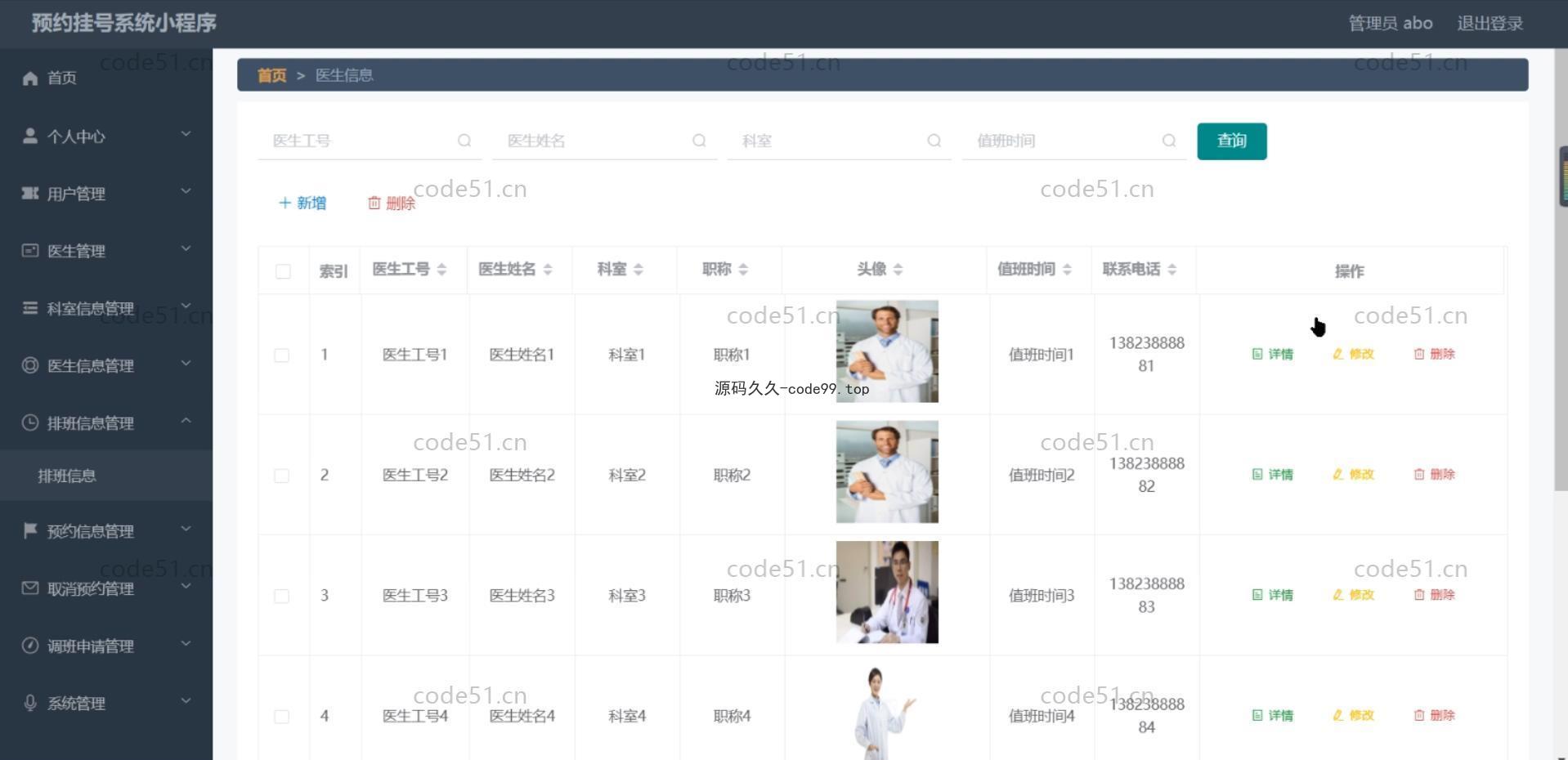This screenshot has height=760, width=1568.
Task: Click 删除 for 医生工号3 row
Action: (x=1435, y=594)
